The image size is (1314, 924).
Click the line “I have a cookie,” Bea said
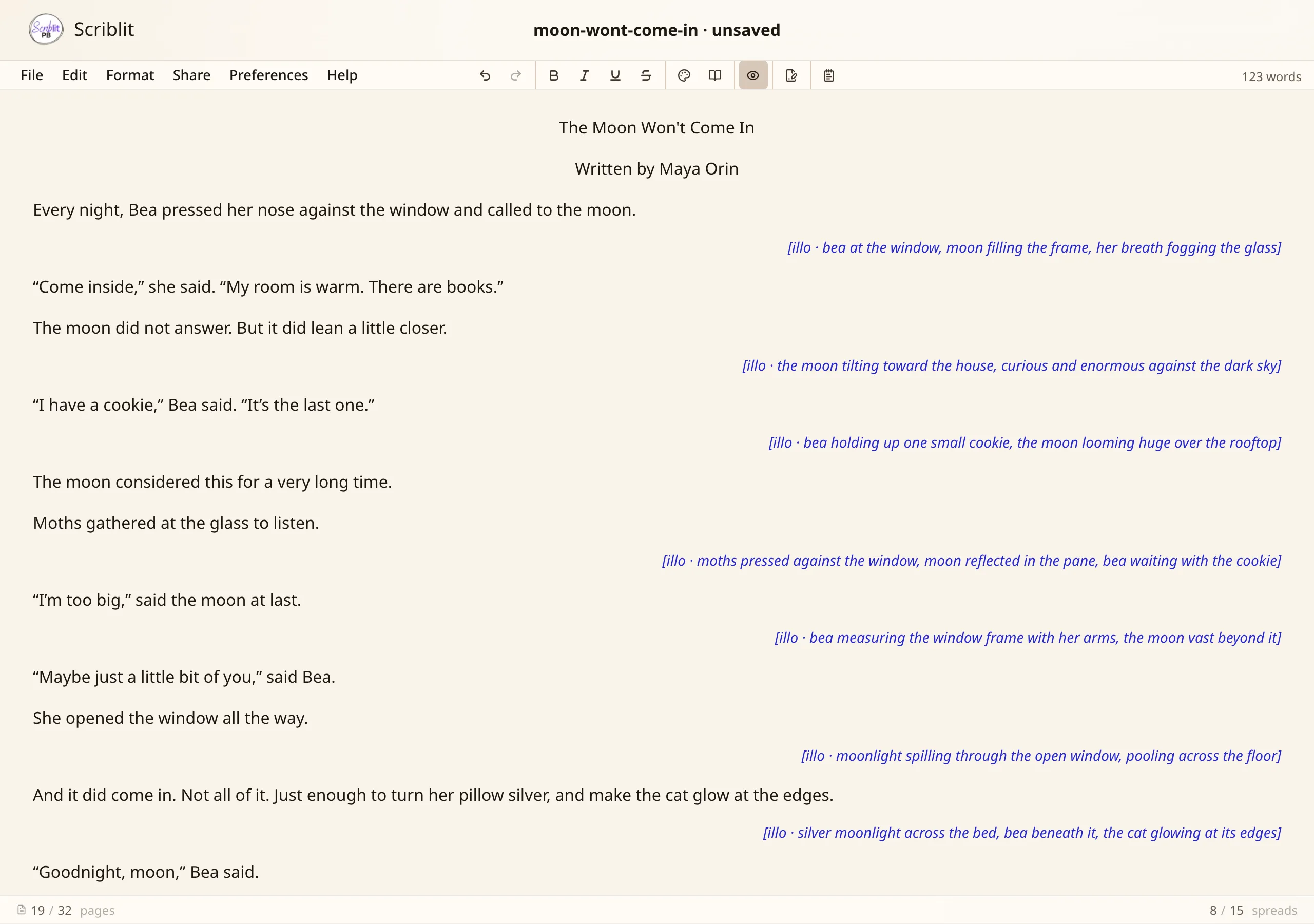click(204, 406)
